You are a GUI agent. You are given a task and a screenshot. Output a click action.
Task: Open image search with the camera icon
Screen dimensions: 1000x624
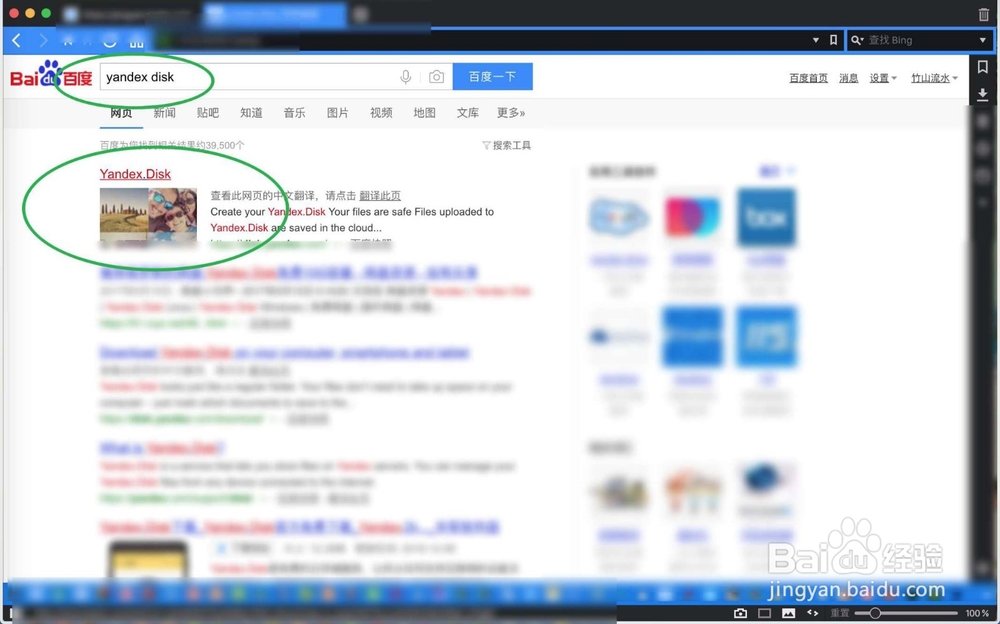coord(436,77)
